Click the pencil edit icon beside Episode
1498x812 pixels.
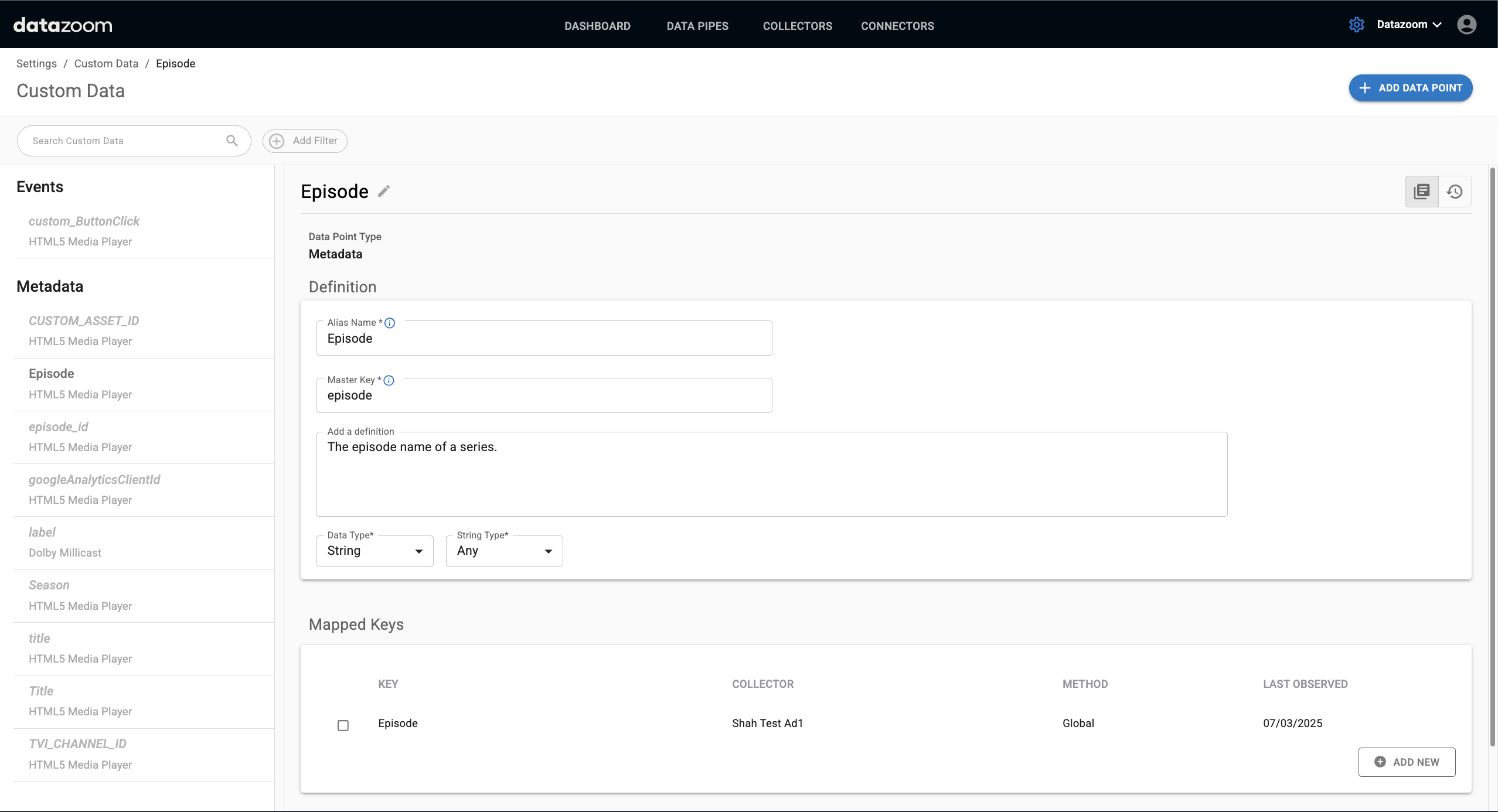tap(384, 192)
